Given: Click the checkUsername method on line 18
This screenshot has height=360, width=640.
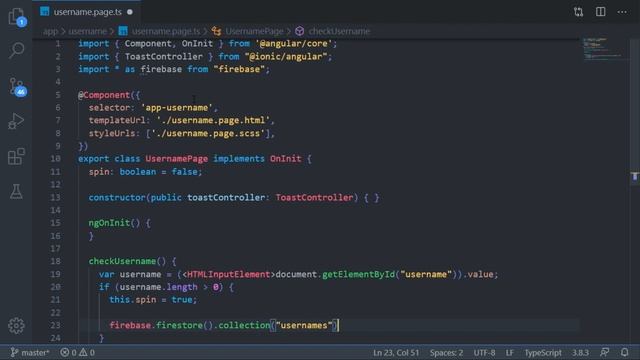Looking at the screenshot, I should click(122, 261).
